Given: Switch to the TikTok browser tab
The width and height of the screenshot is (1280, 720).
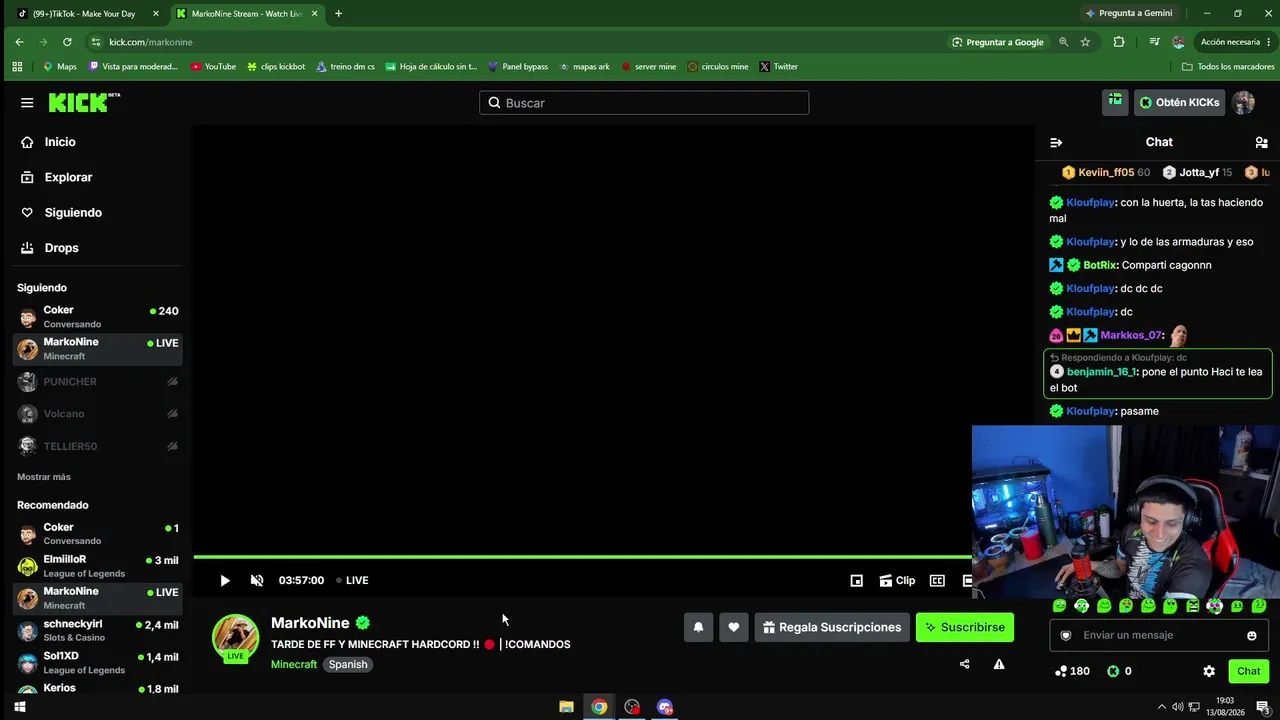Looking at the screenshot, I should click(84, 14).
